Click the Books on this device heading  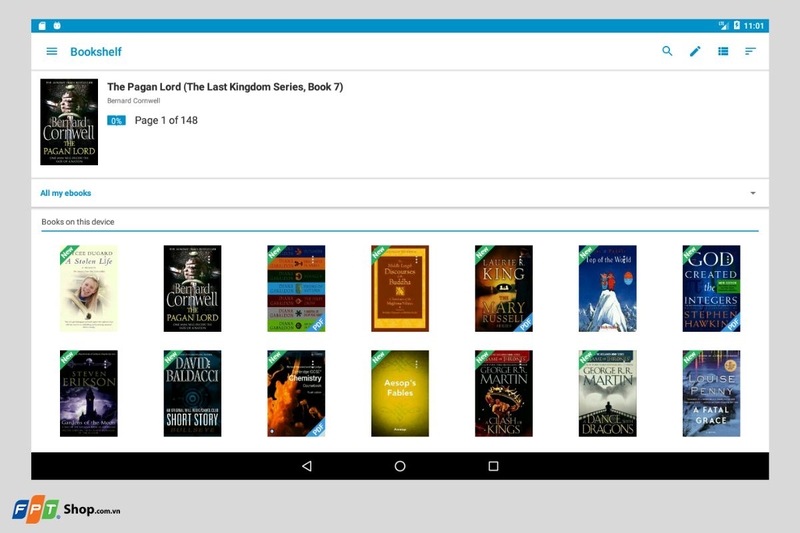coord(78,222)
